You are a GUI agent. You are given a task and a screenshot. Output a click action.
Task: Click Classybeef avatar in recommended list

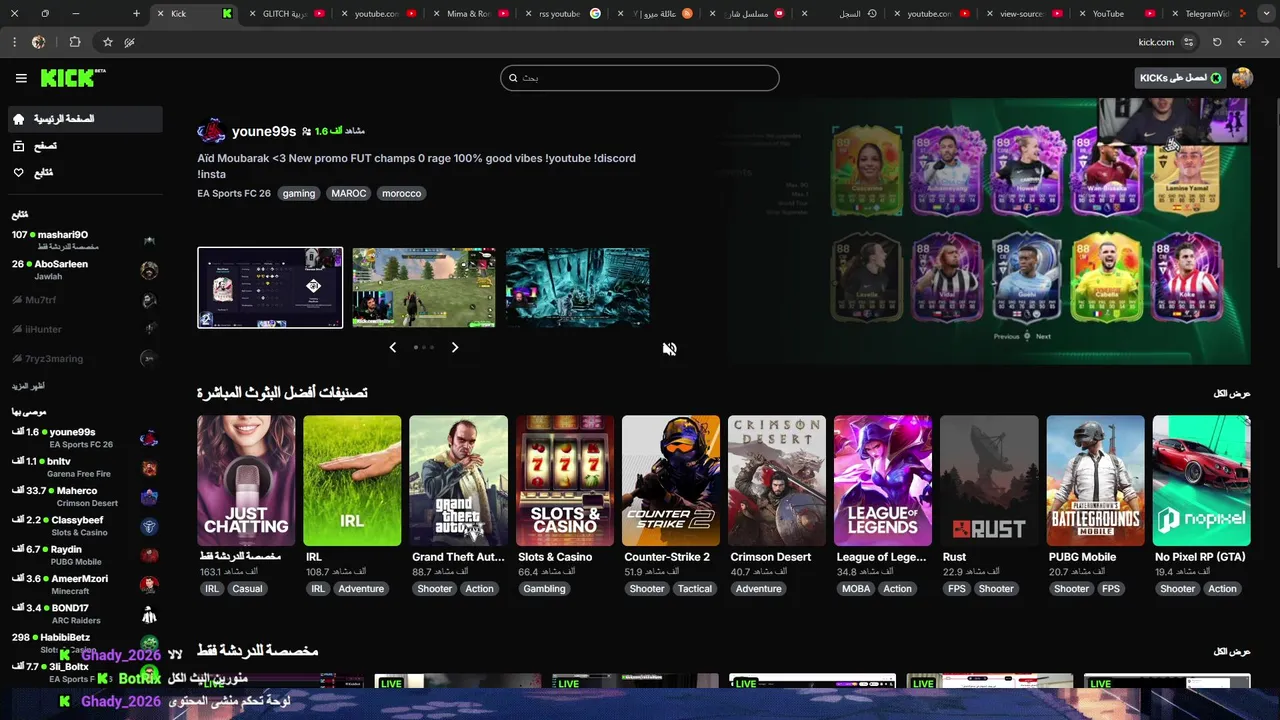pos(149,526)
